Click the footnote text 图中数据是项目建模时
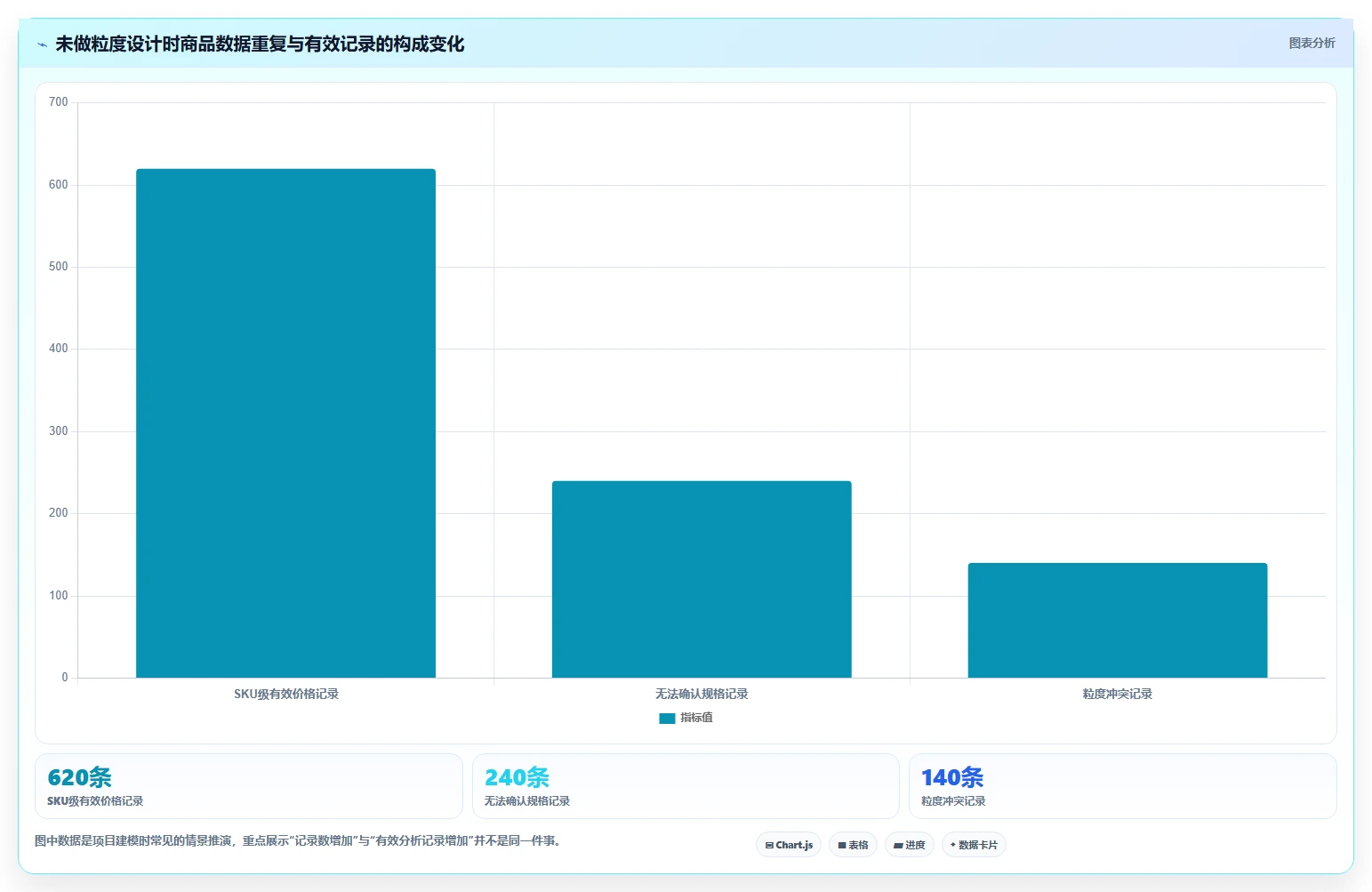This screenshot has height=892, width=1372. point(298,840)
